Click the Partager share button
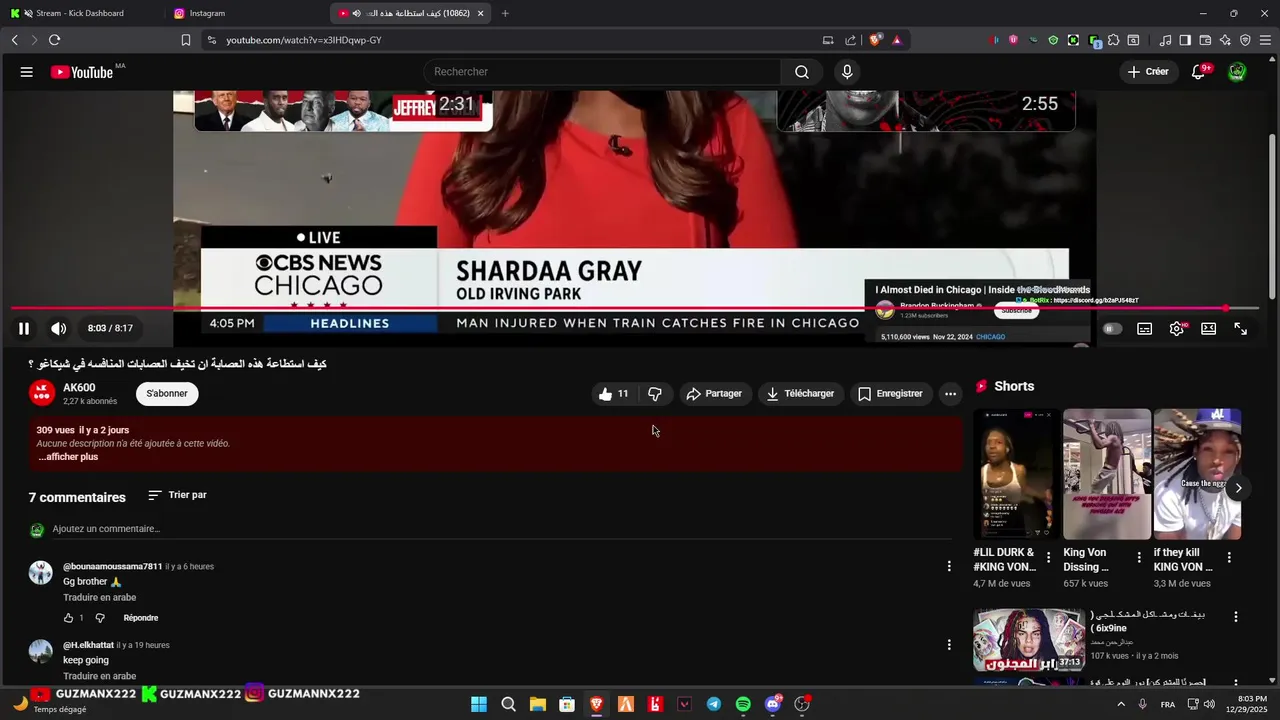 [714, 394]
